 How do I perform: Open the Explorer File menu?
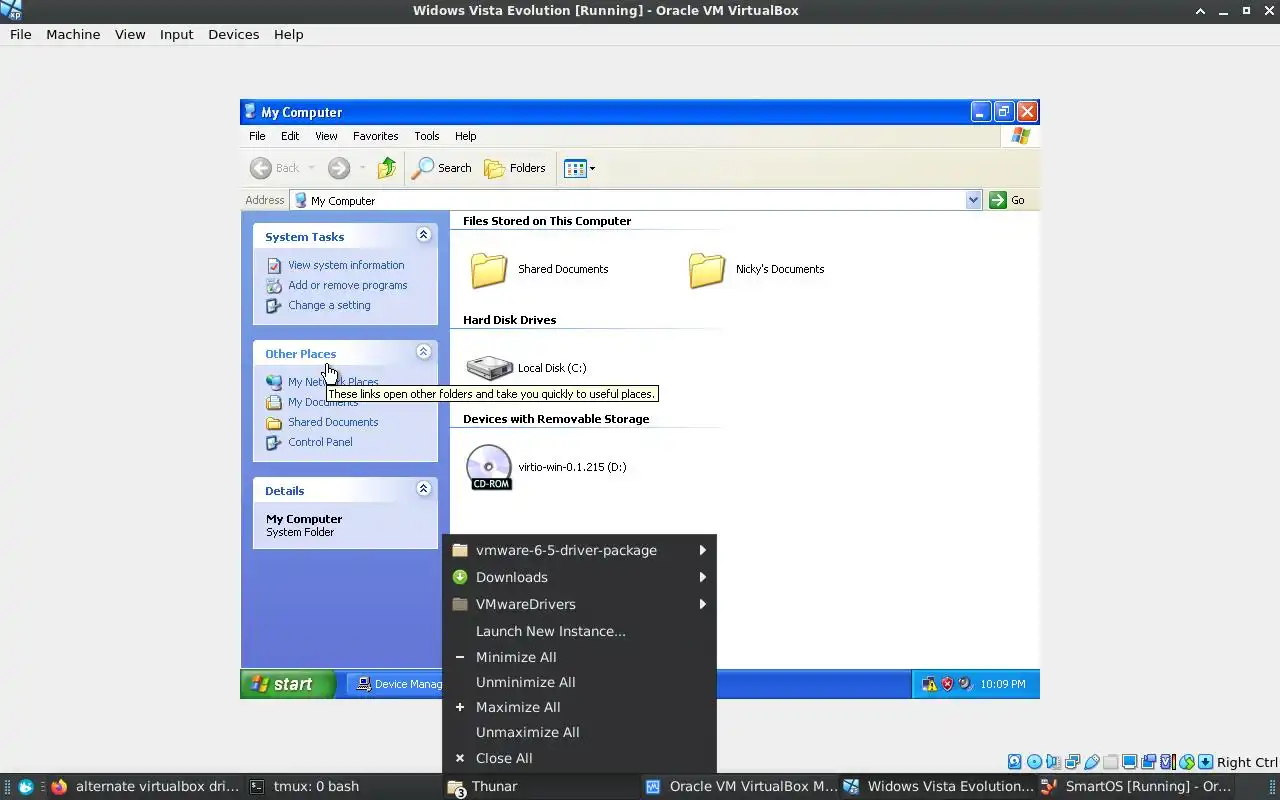pos(257,136)
